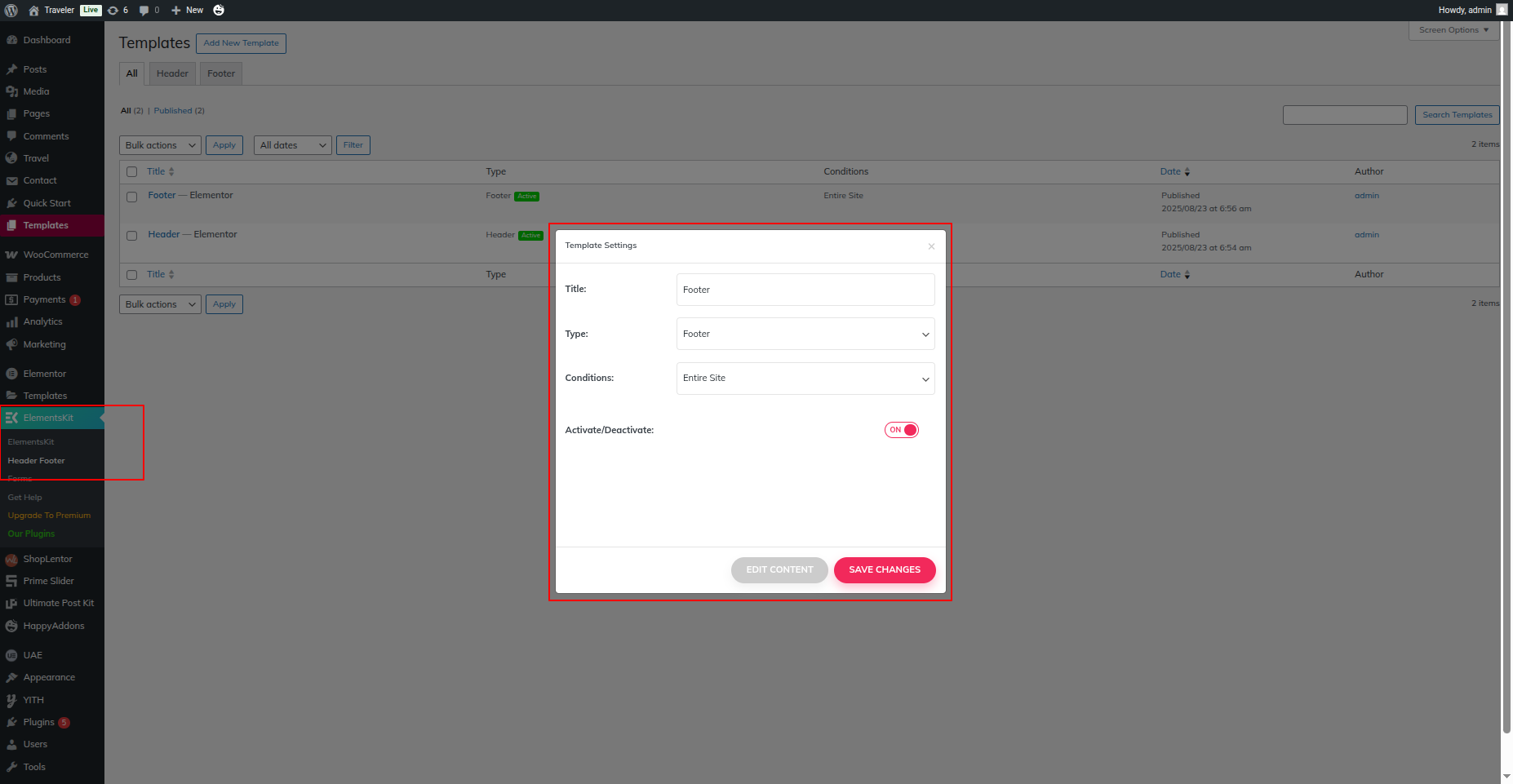Image resolution: width=1513 pixels, height=784 pixels.
Task: Check the Footer template row checkbox
Action: click(131, 197)
